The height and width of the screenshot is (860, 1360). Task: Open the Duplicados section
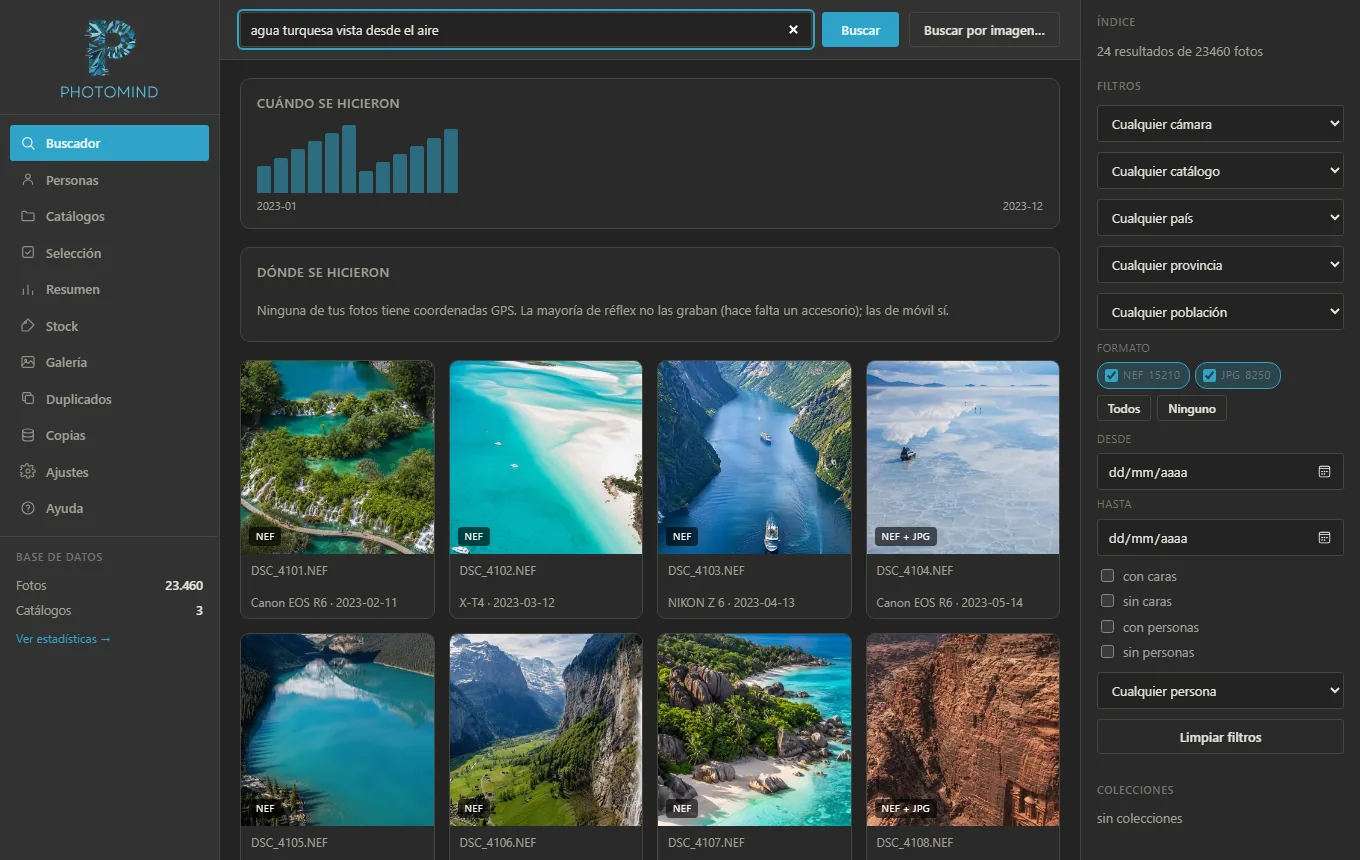click(109, 399)
